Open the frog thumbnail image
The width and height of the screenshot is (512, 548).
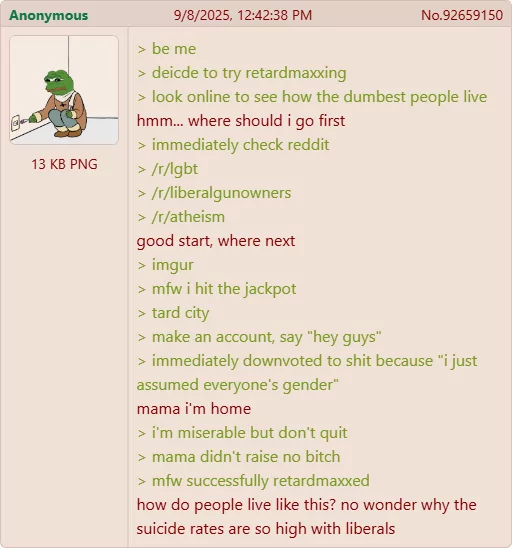click(64, 90)
